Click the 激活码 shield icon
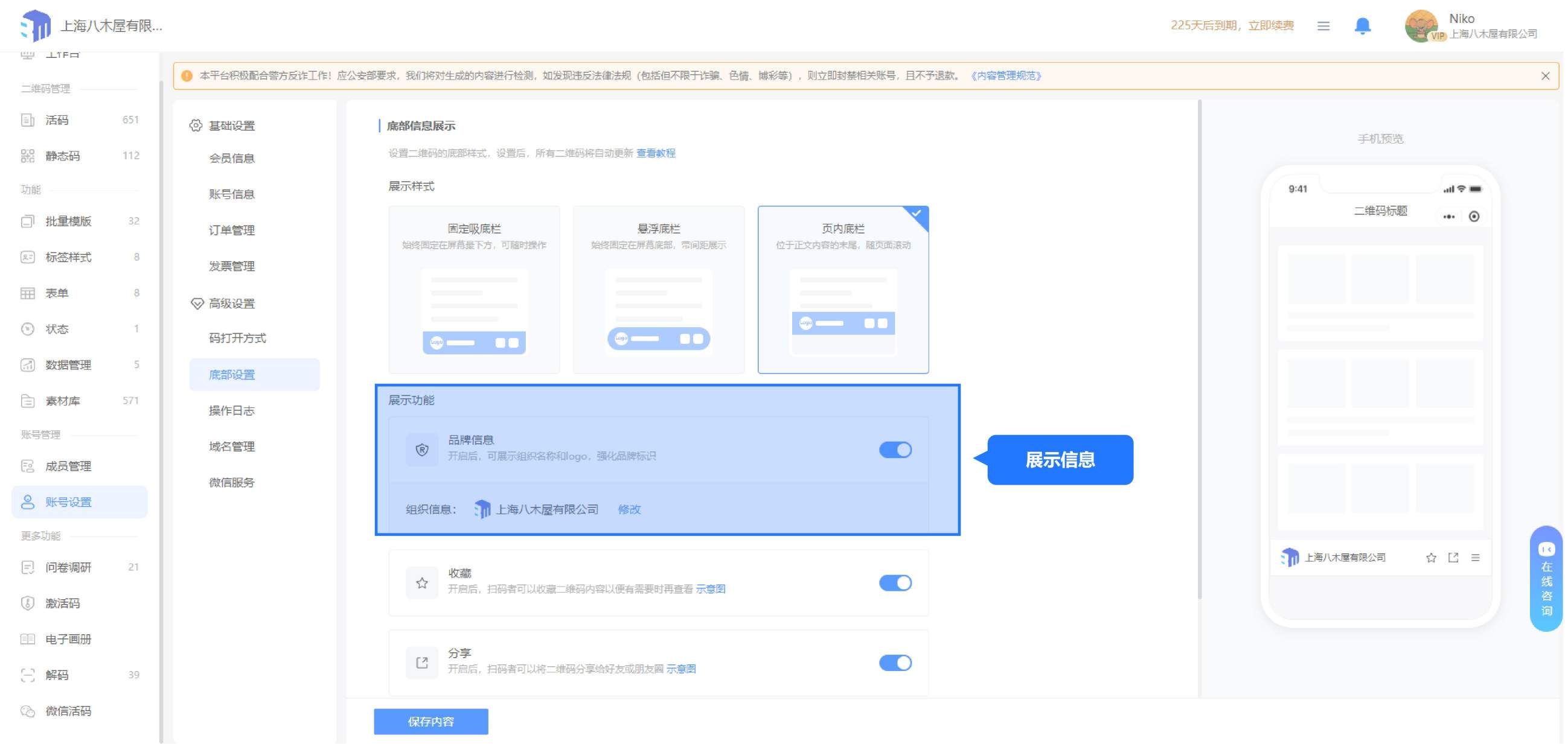The image size is (1568, 744). tap(27, 603)
